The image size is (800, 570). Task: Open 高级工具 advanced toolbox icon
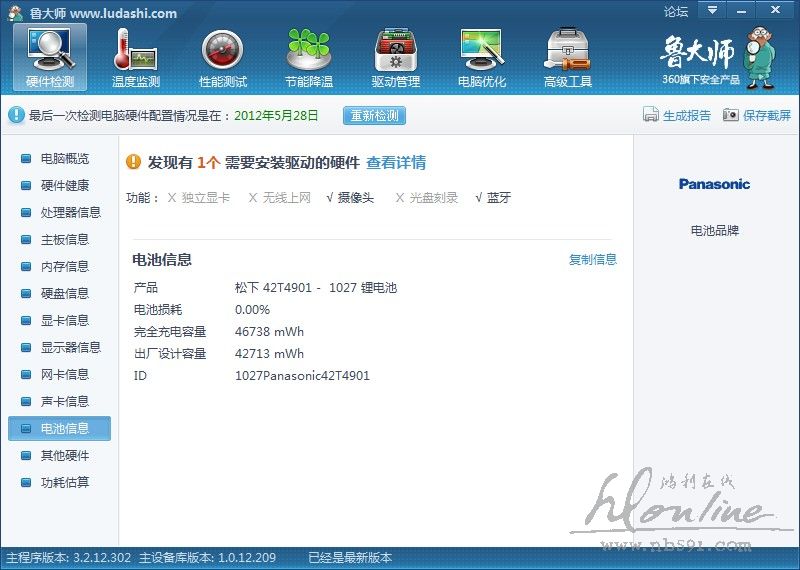tap(568, 57)
